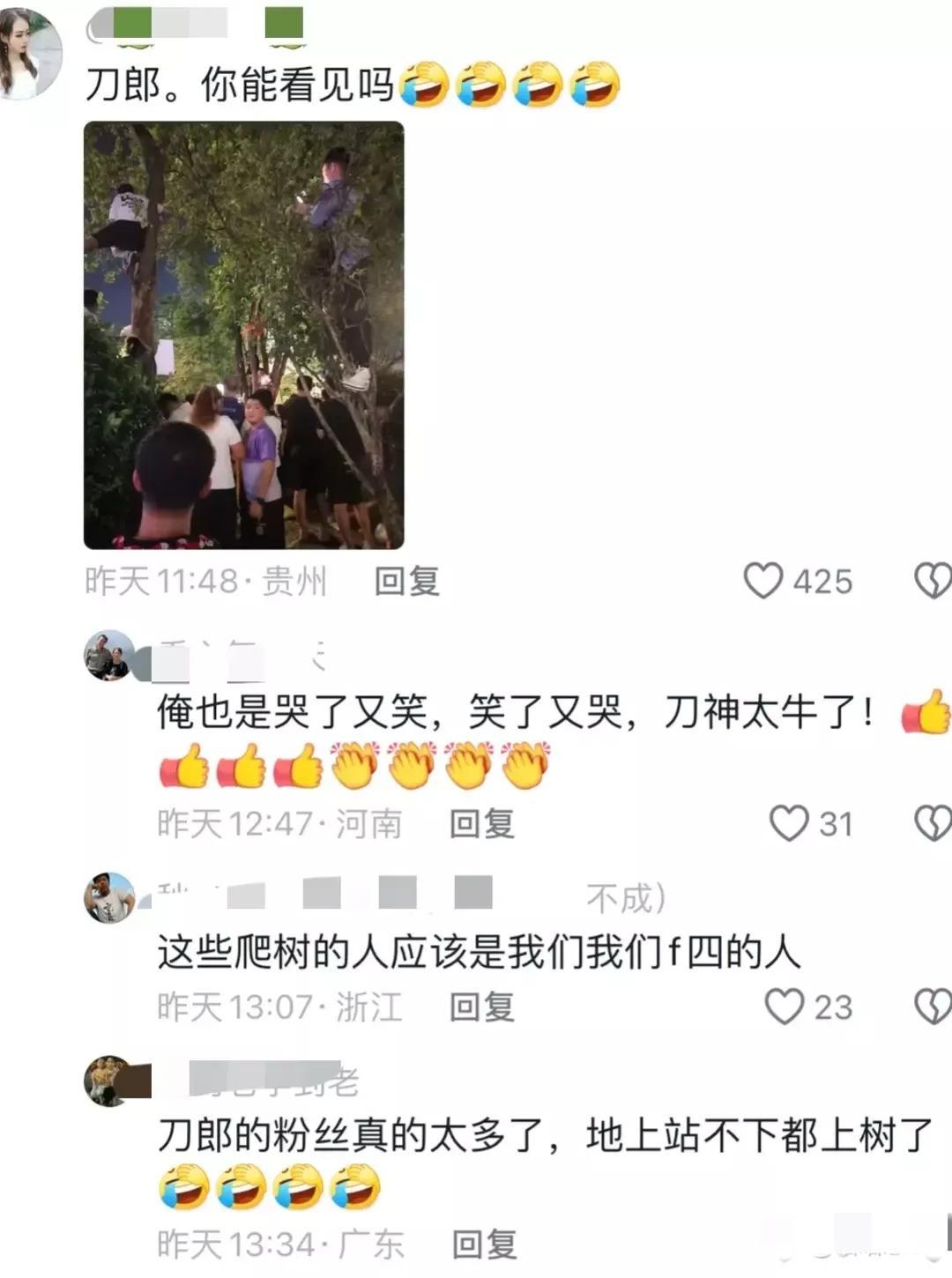
Task: Open the top commenter's profile avatar
Action: [30, 54]
